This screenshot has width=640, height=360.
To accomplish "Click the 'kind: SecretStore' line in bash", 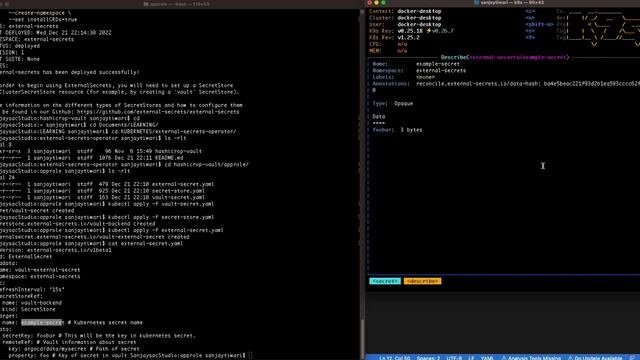I will pos(29,309).
